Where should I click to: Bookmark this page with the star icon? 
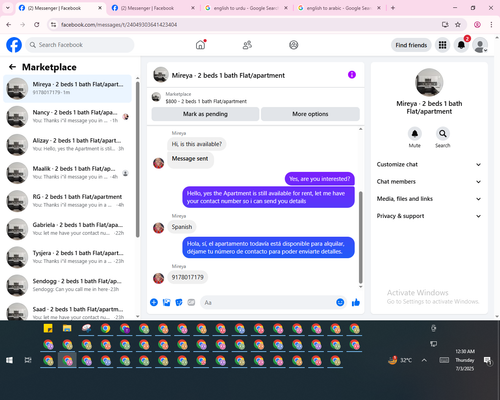[458, 24]
